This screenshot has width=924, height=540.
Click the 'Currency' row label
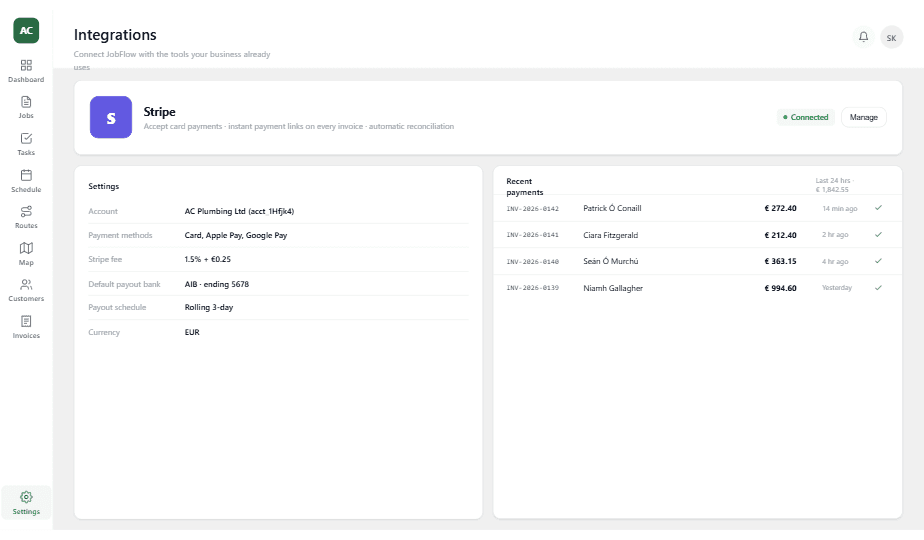pos(104,332)
